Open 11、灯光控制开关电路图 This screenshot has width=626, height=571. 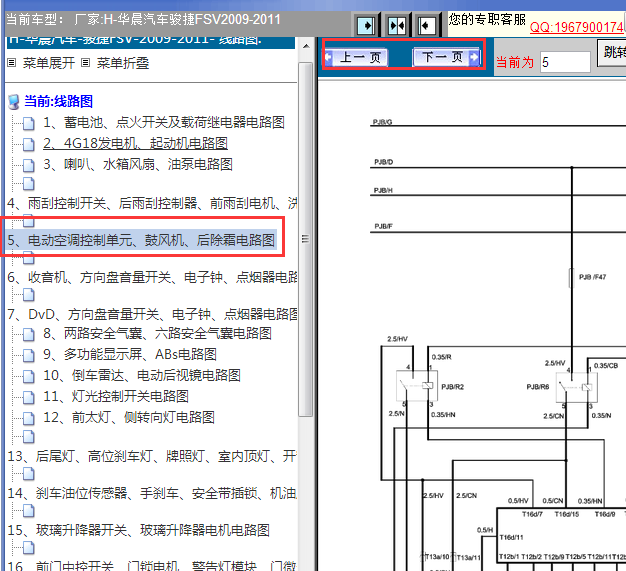pos(116,397)
